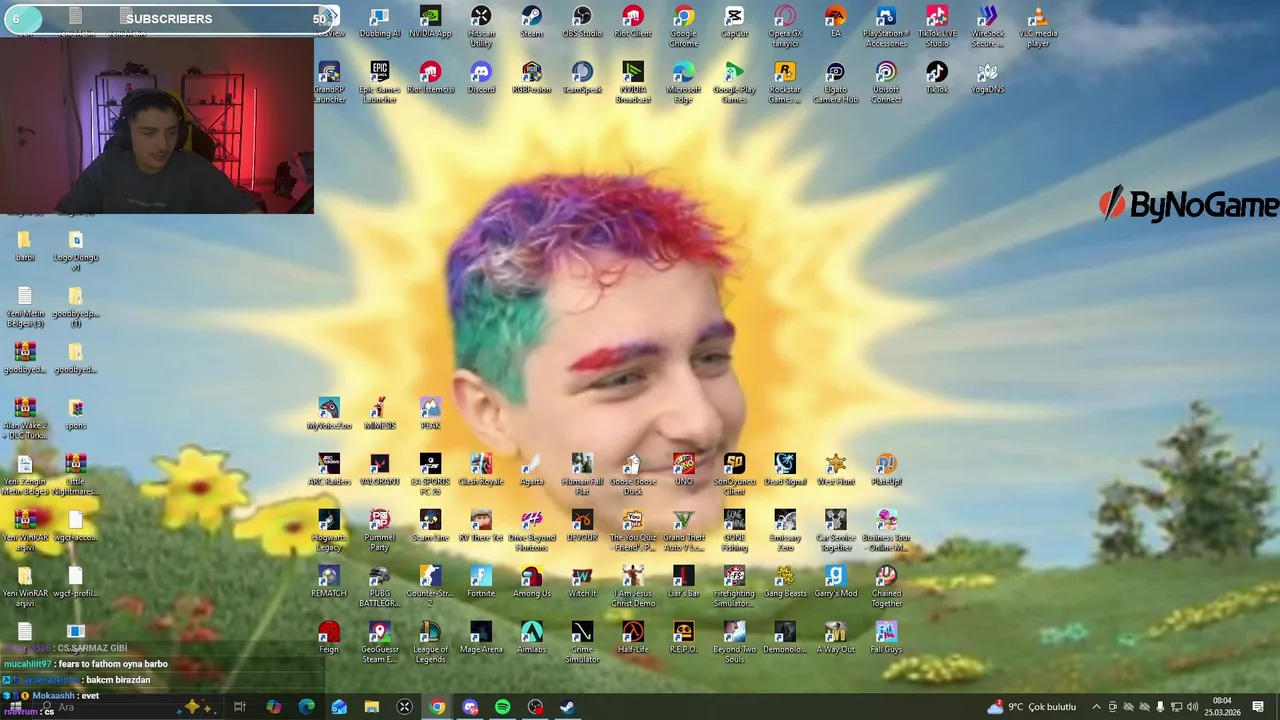The width and height of the screenshot is (1280, 720).
Task: Select the Clash Royale shortcut
Action: pyautogui.click(x=481, y=470)
